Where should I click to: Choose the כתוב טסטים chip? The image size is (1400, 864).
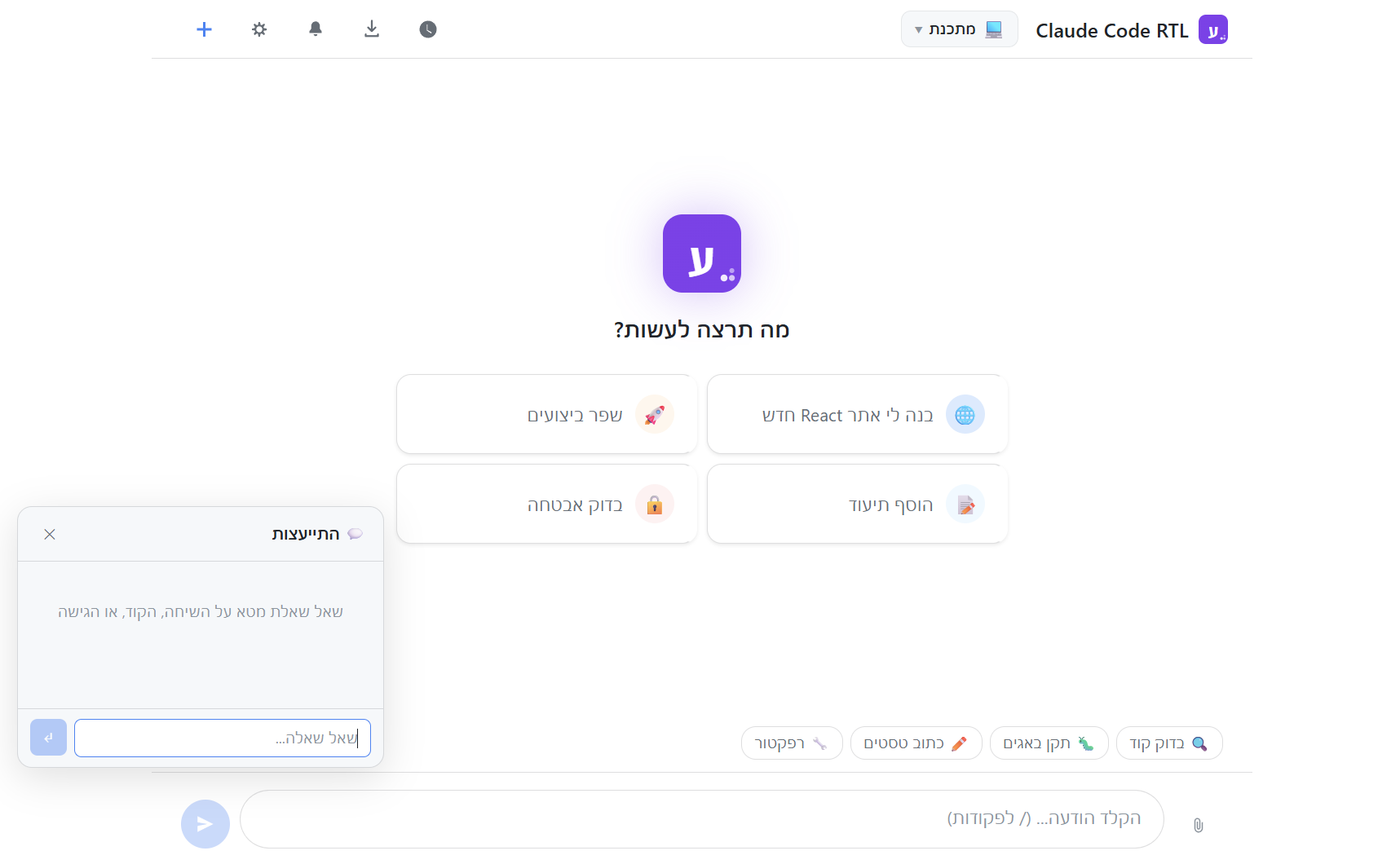click(x=916, y=743)
